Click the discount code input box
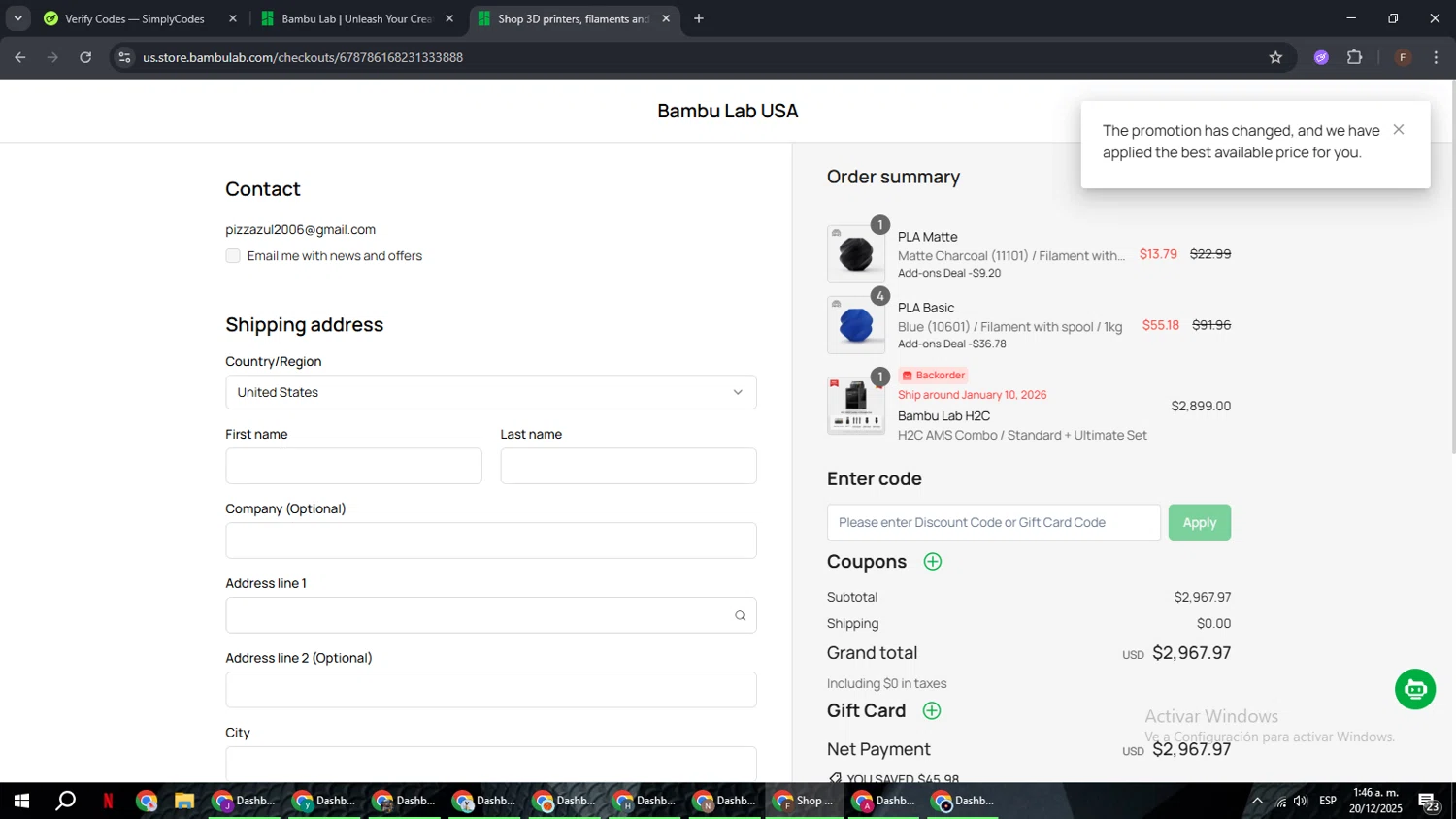 tap(993, 522)
